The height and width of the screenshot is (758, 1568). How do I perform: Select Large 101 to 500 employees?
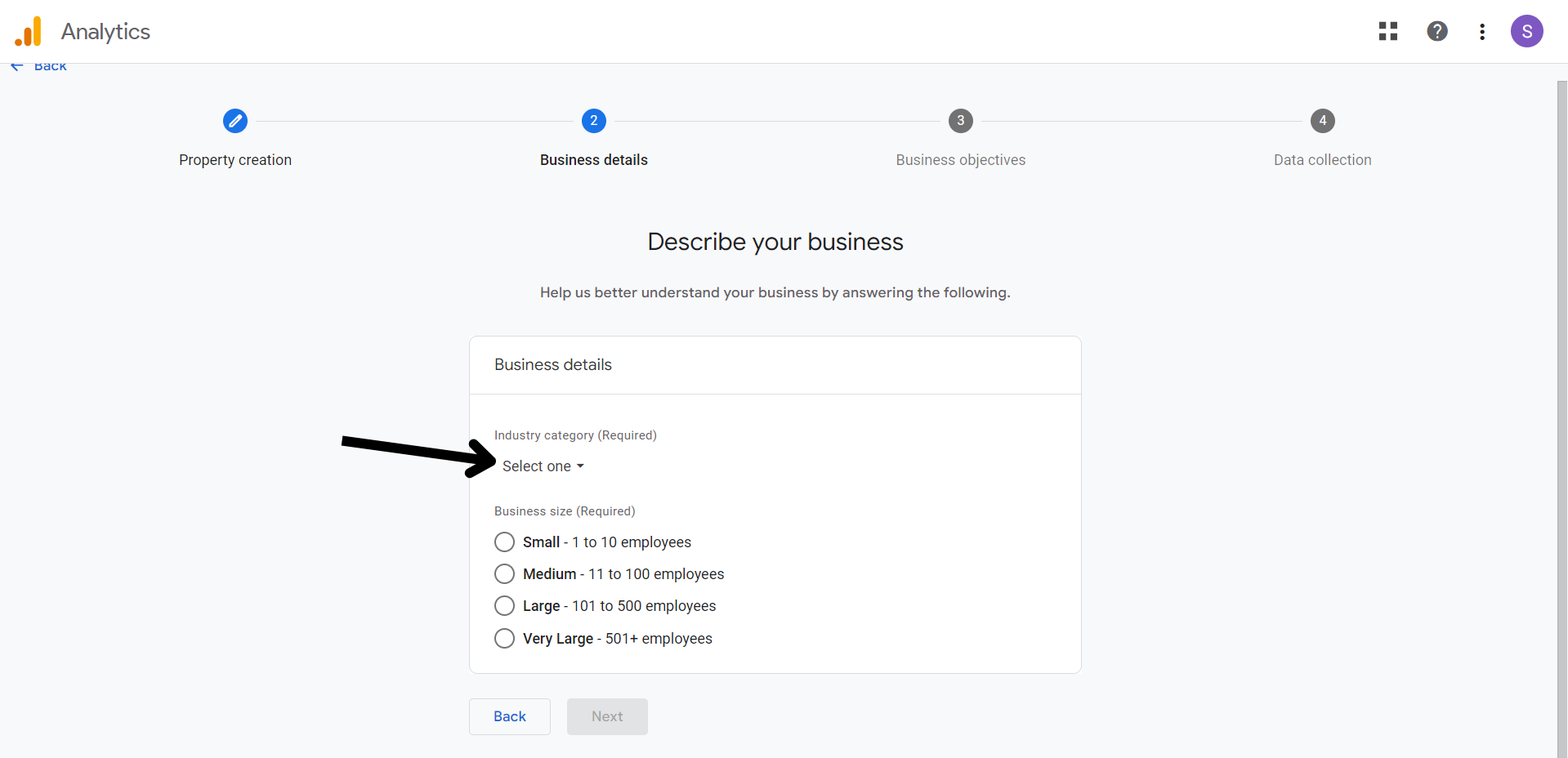tap(505, 606)
